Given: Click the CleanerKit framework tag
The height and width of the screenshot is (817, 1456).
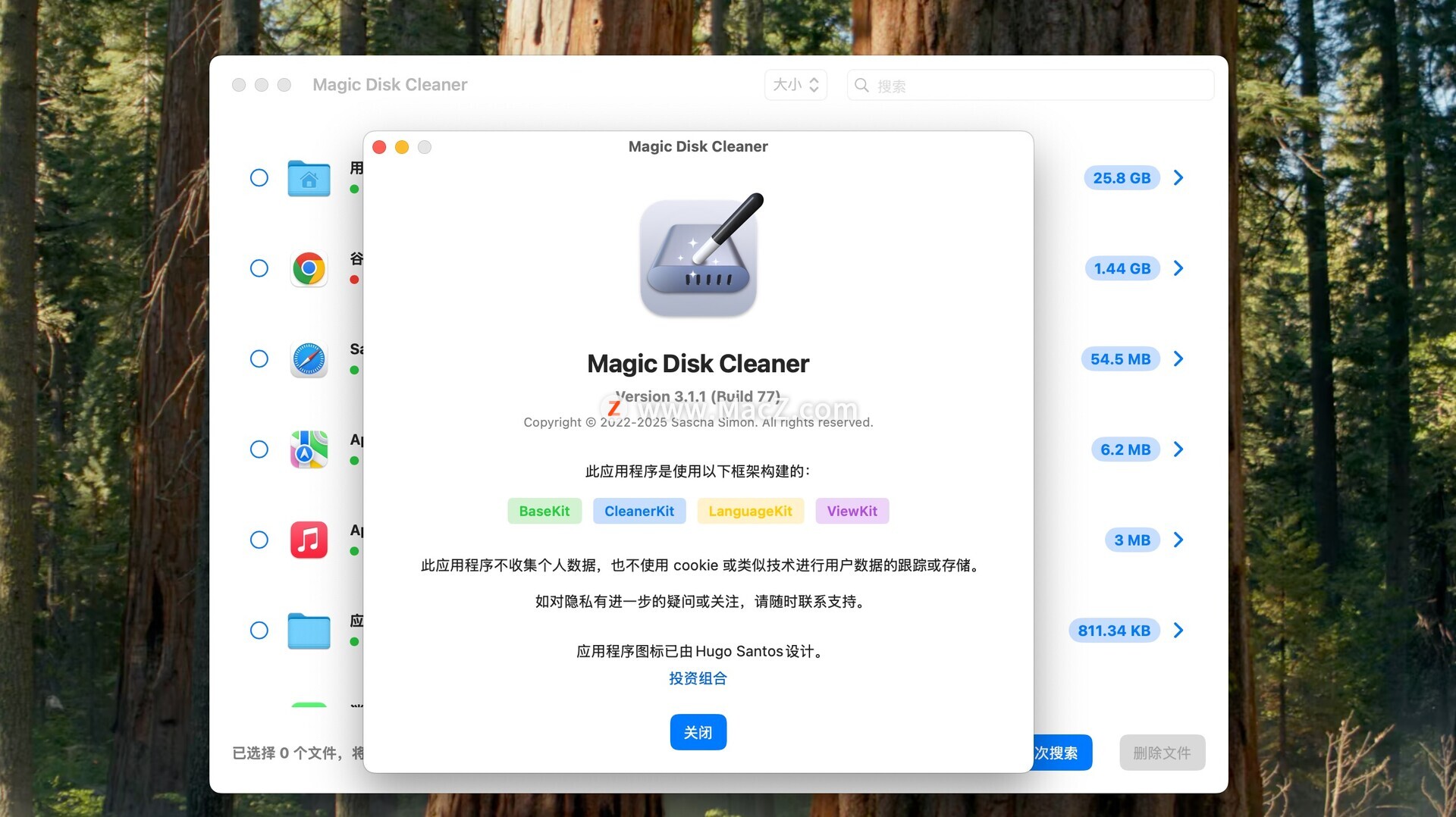Looking at the screenshot, I should [x=639, y=511].
